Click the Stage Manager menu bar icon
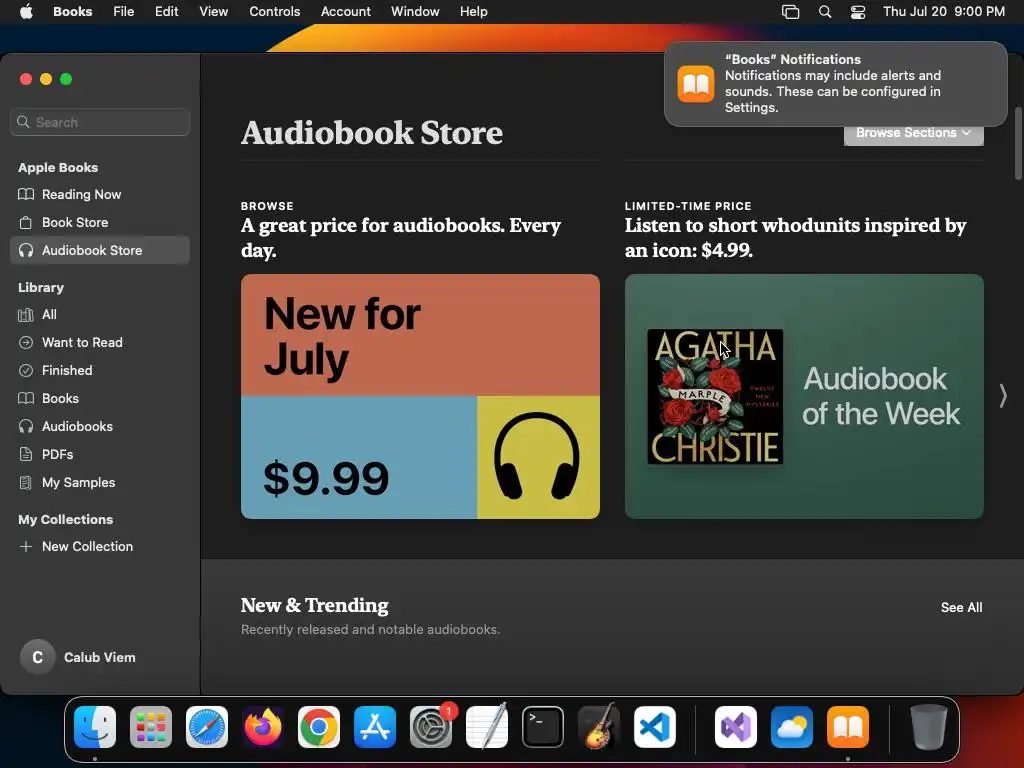 click(x=790, y=12)
